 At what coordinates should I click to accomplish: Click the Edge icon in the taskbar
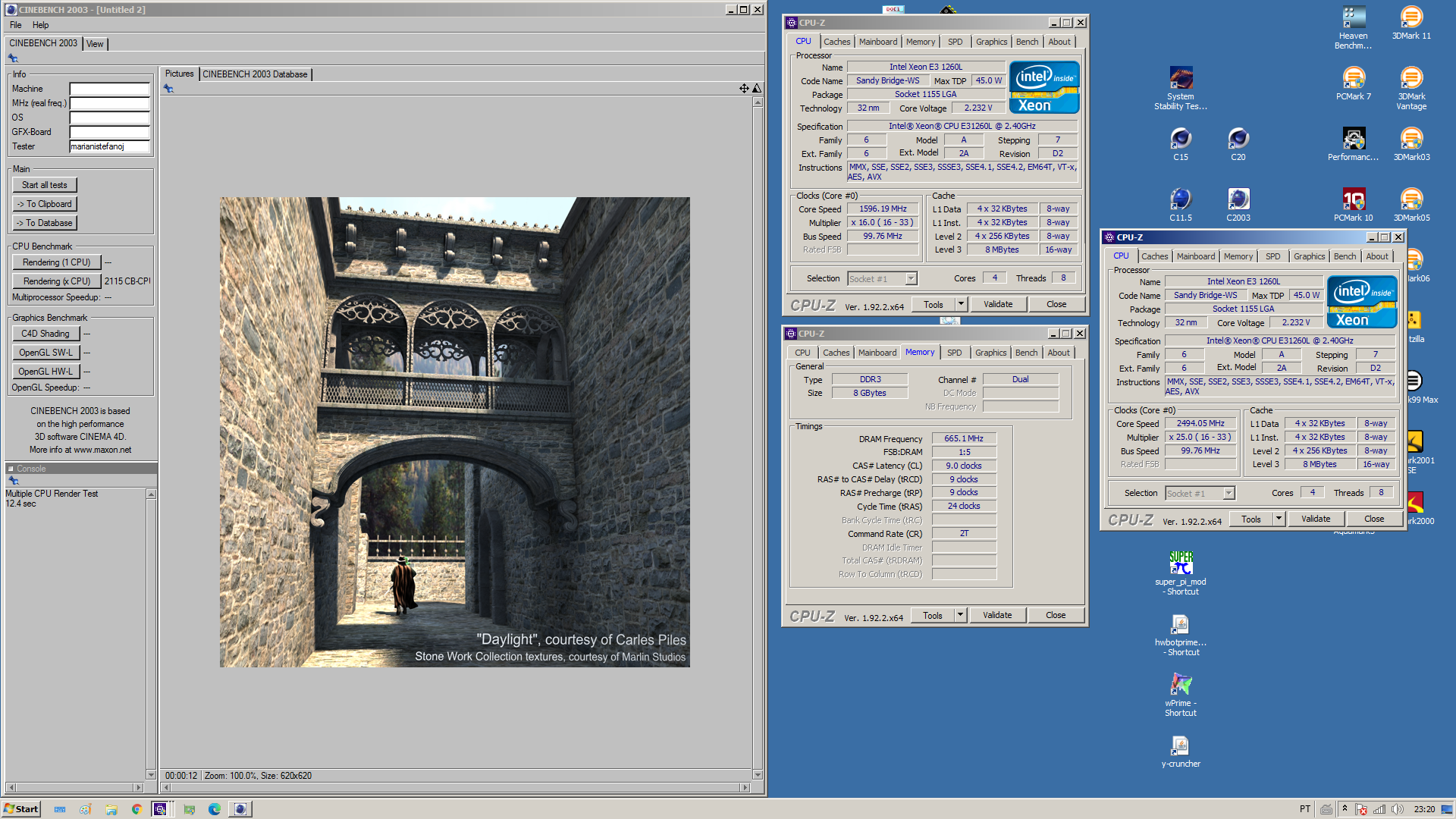[215, 809]
